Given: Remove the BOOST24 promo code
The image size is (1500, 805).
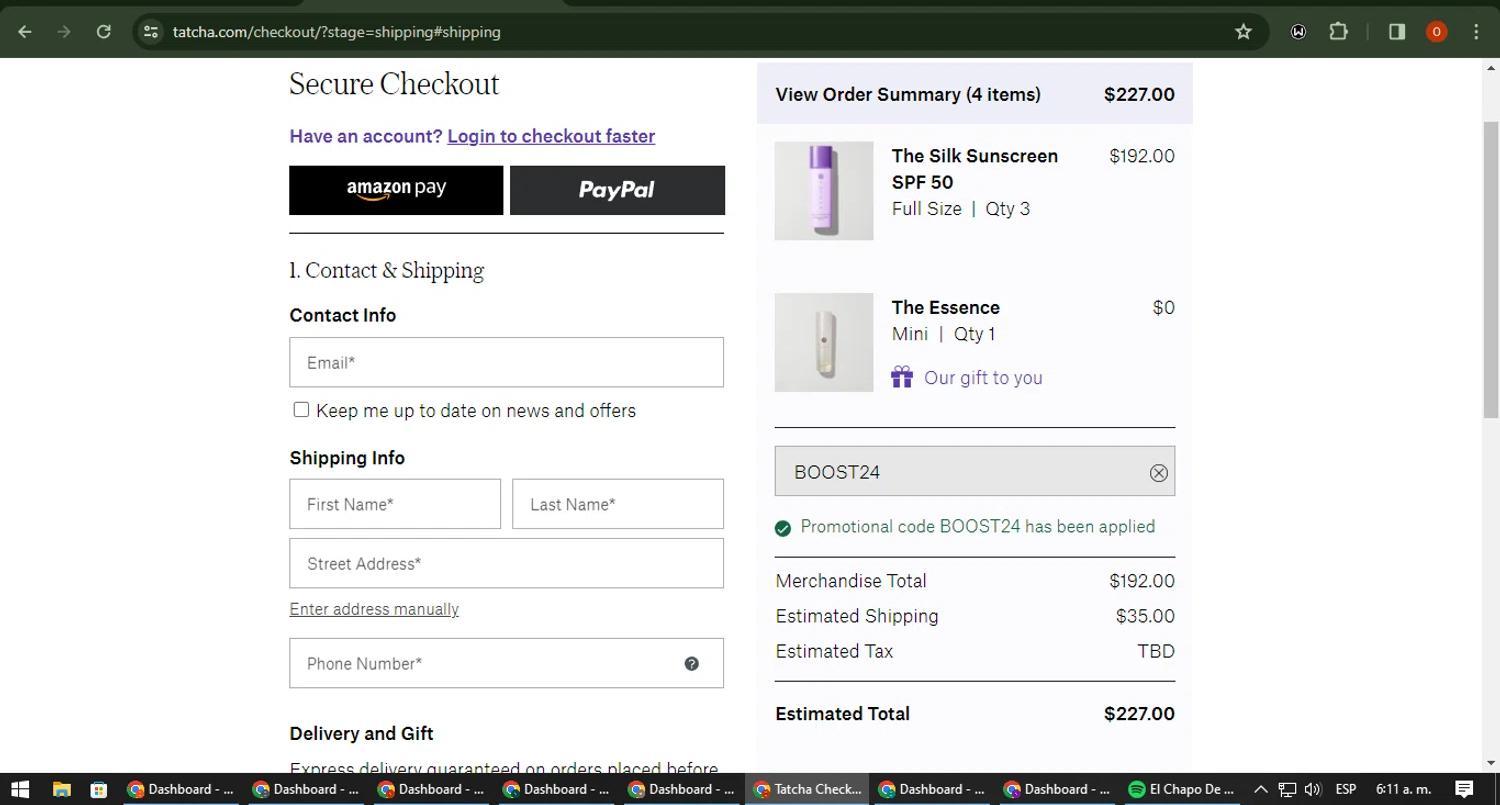Looking at the screenshot, I should tap(1158, 473).
